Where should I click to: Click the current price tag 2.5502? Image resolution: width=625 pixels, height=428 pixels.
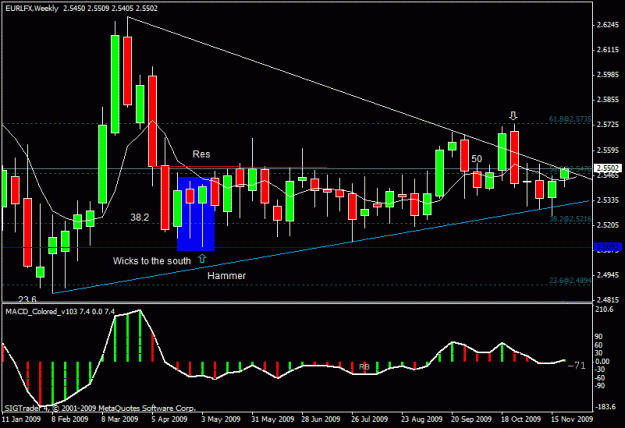pyautogui.click(x=608, y=168)
